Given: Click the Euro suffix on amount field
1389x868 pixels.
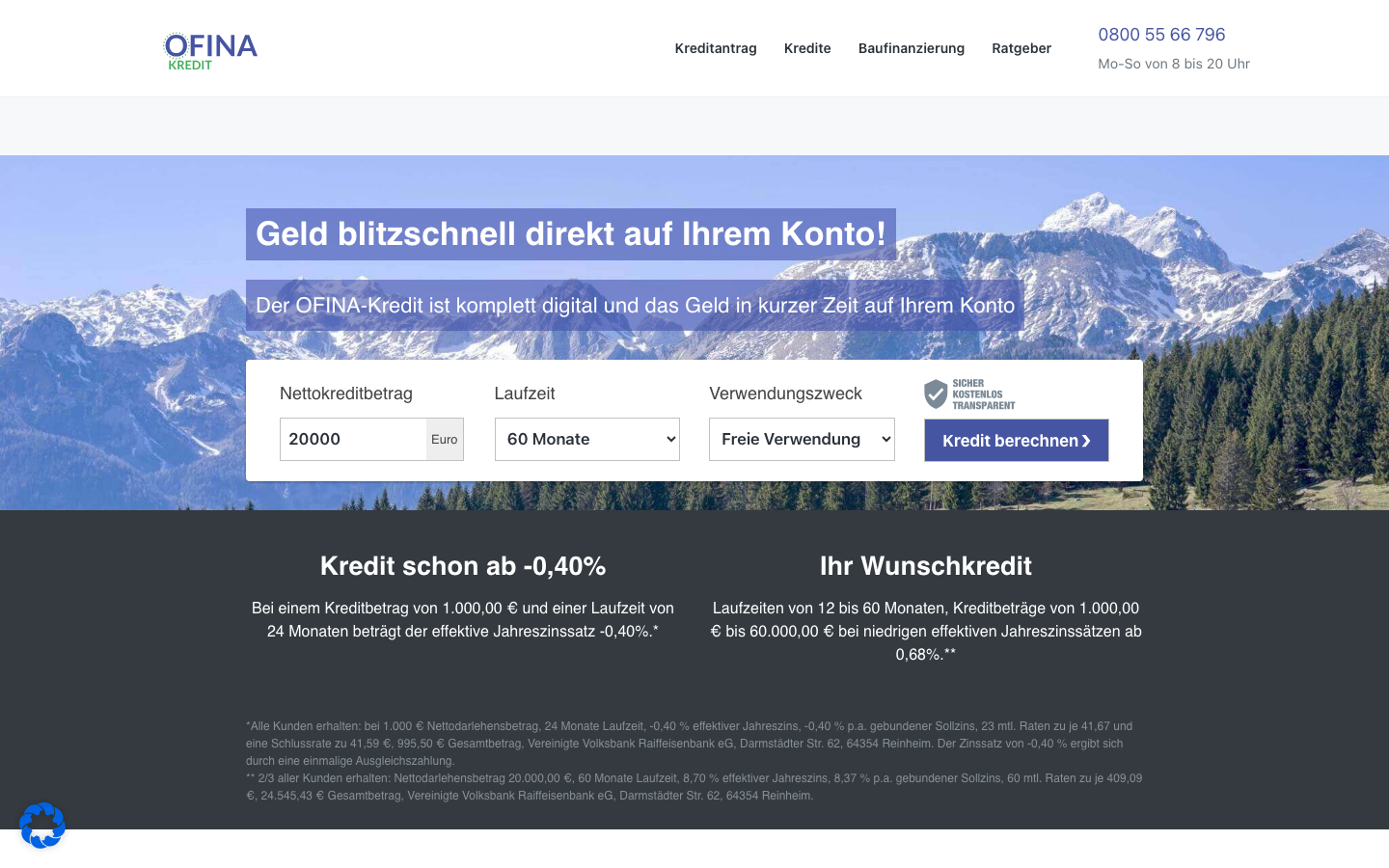Looking at the screenshot, I should click(x=445, y=439).
